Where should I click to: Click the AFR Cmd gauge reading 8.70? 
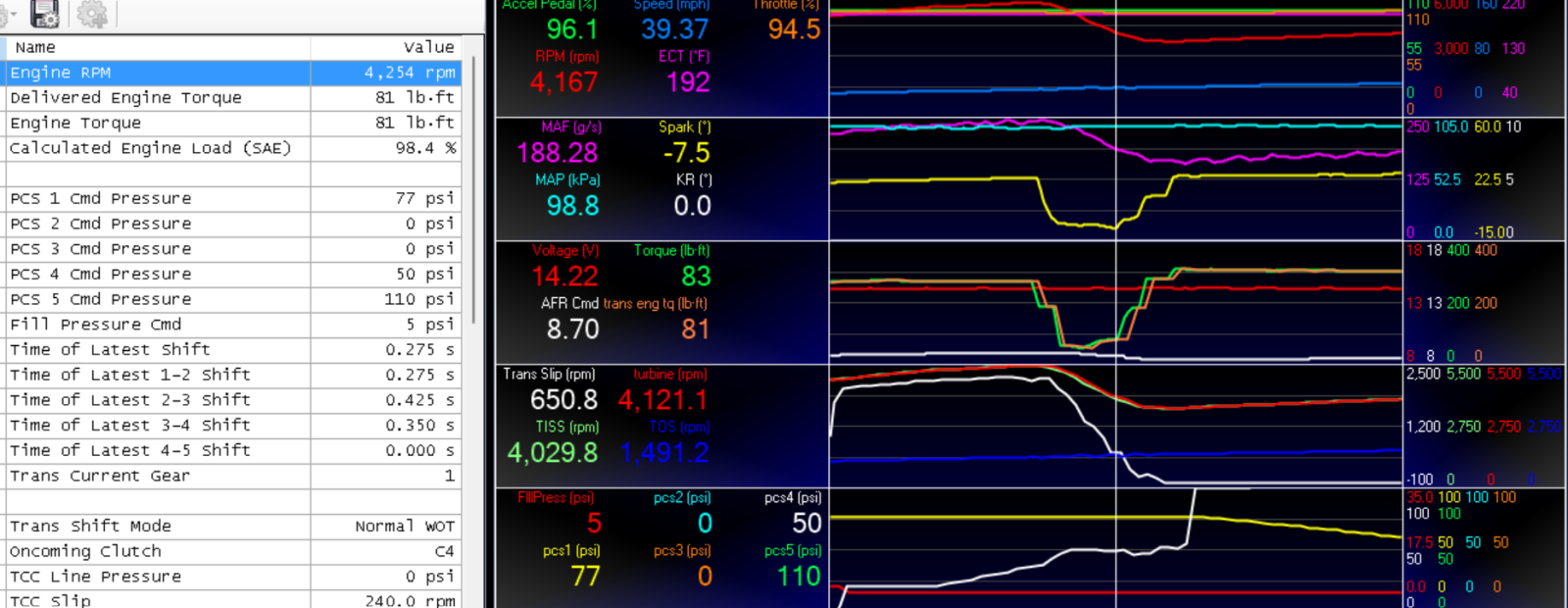572,329
